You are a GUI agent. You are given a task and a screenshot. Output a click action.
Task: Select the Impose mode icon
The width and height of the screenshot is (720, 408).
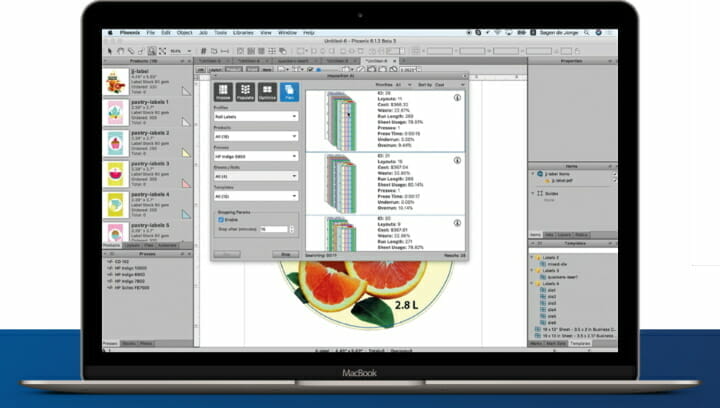pos(223,92)
